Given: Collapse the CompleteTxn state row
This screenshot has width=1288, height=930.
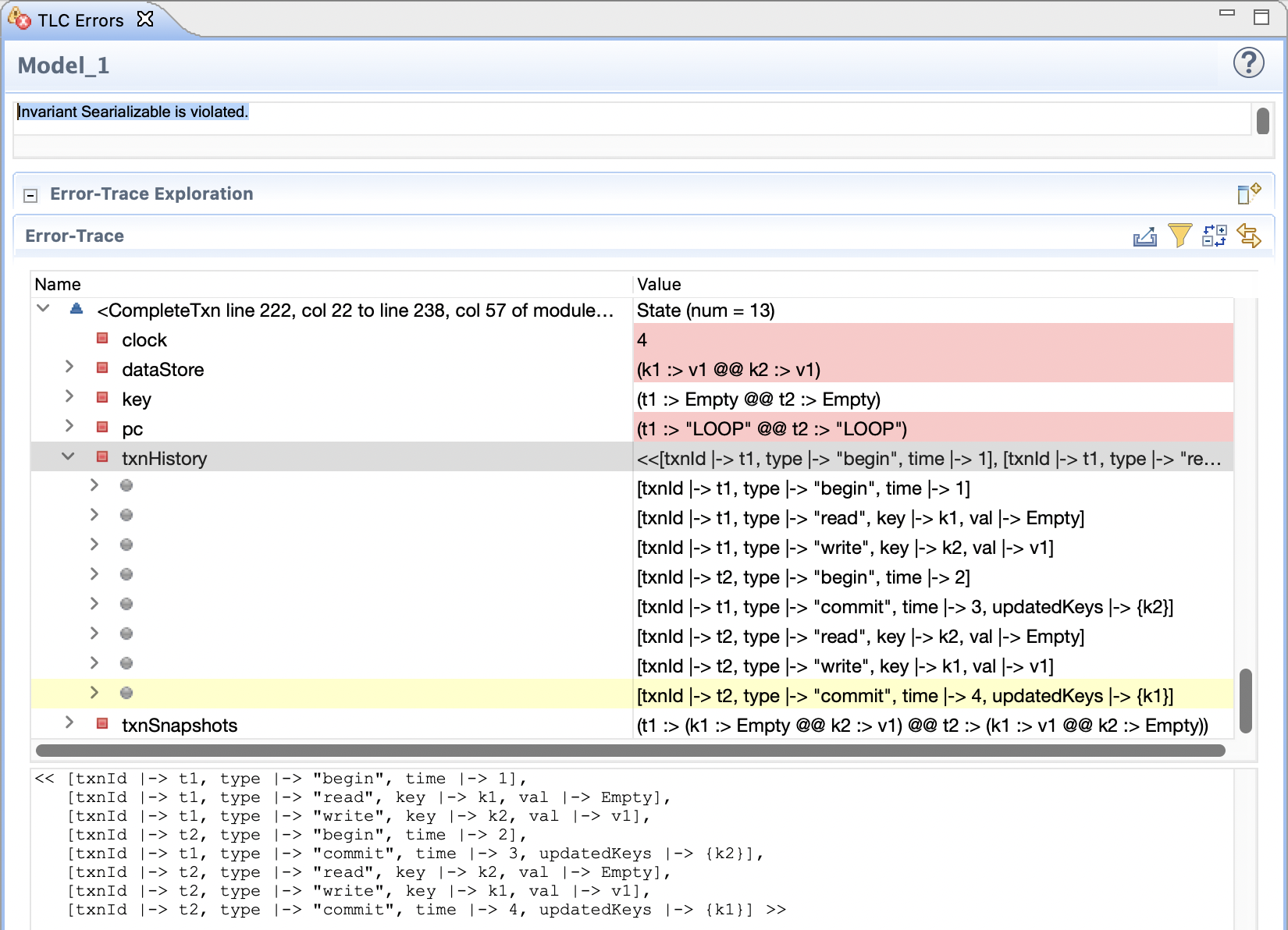Looking at the screenshot, I should pos(44,309).
